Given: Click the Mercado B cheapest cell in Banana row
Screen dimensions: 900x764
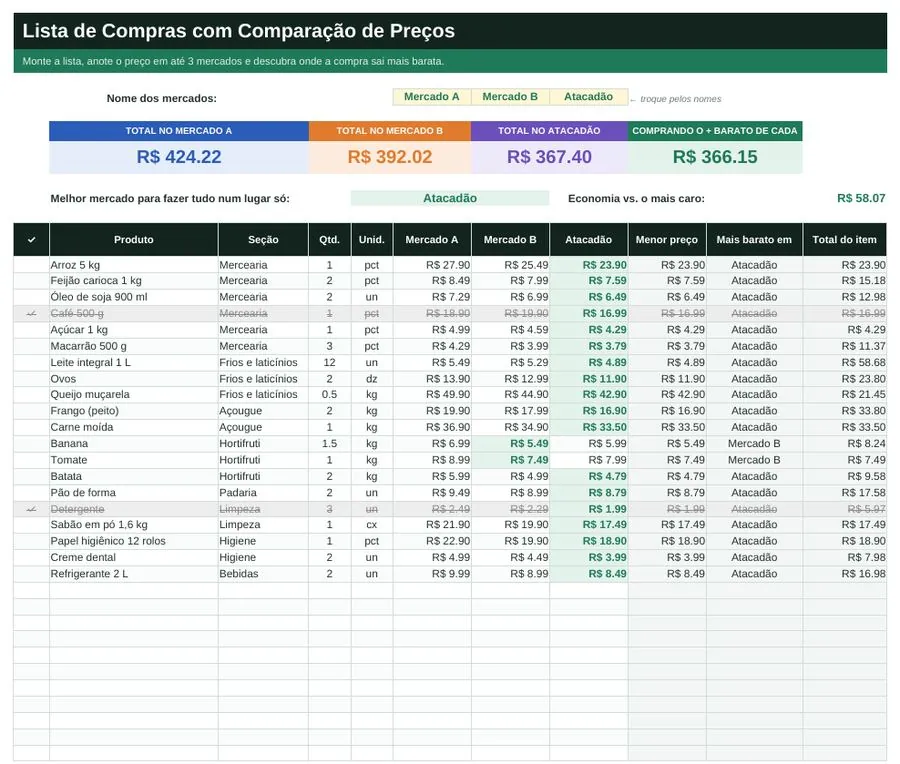Looking at the screenshot, I should click(x=754, y=444).
